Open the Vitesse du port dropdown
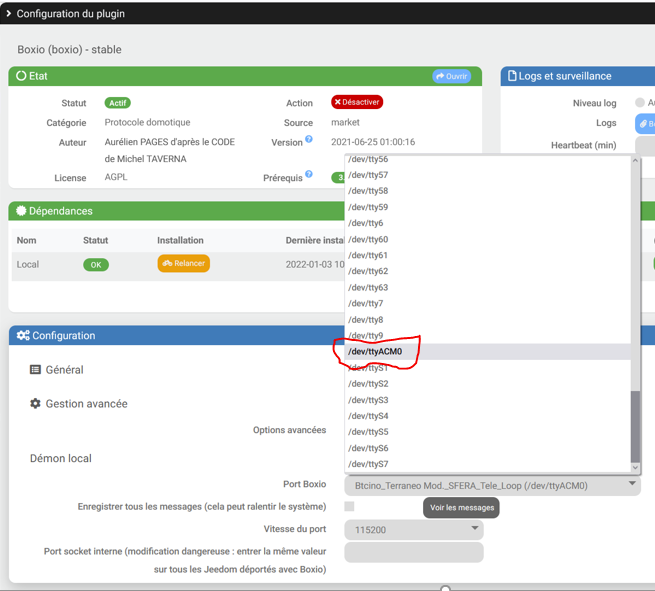The height and width of the screenshot is (591, 655). [414, 530]
